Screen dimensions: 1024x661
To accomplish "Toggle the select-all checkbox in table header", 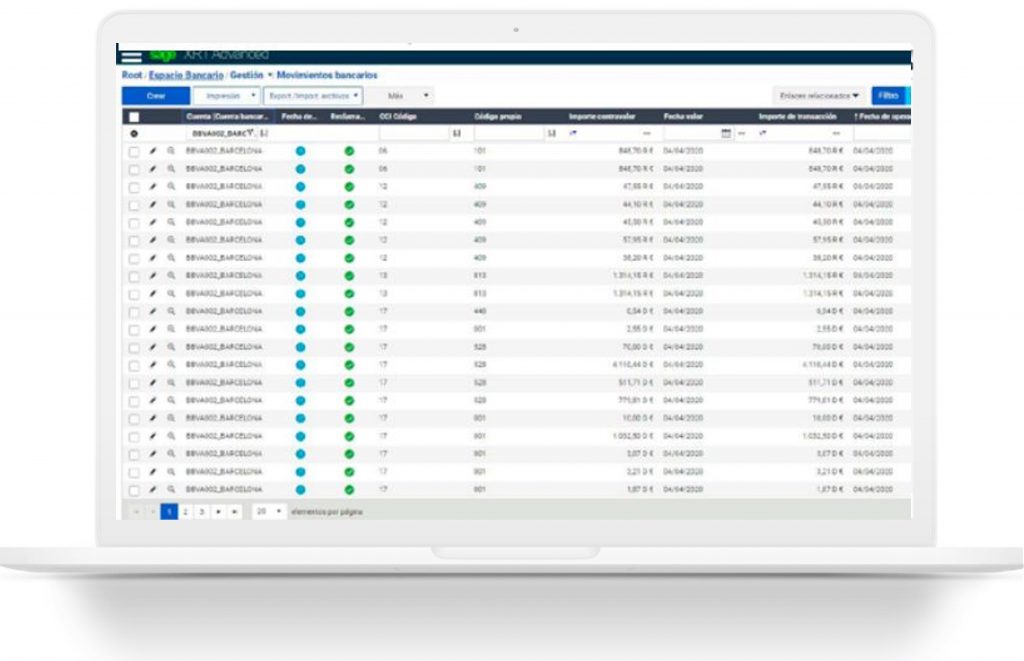I will pyautogui.click(x=134, y=117).
